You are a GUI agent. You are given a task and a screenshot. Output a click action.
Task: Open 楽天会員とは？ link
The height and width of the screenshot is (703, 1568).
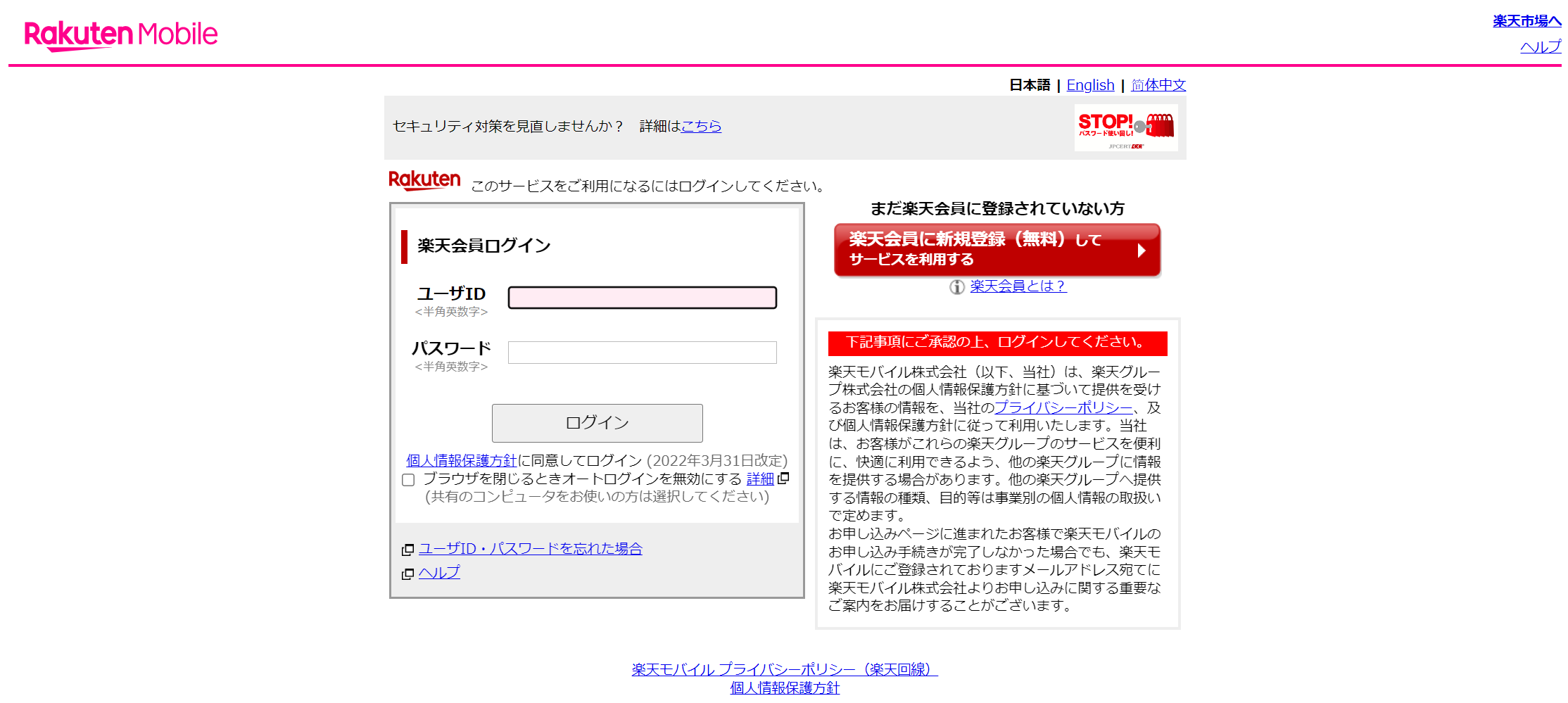[x=1018, y=286]
